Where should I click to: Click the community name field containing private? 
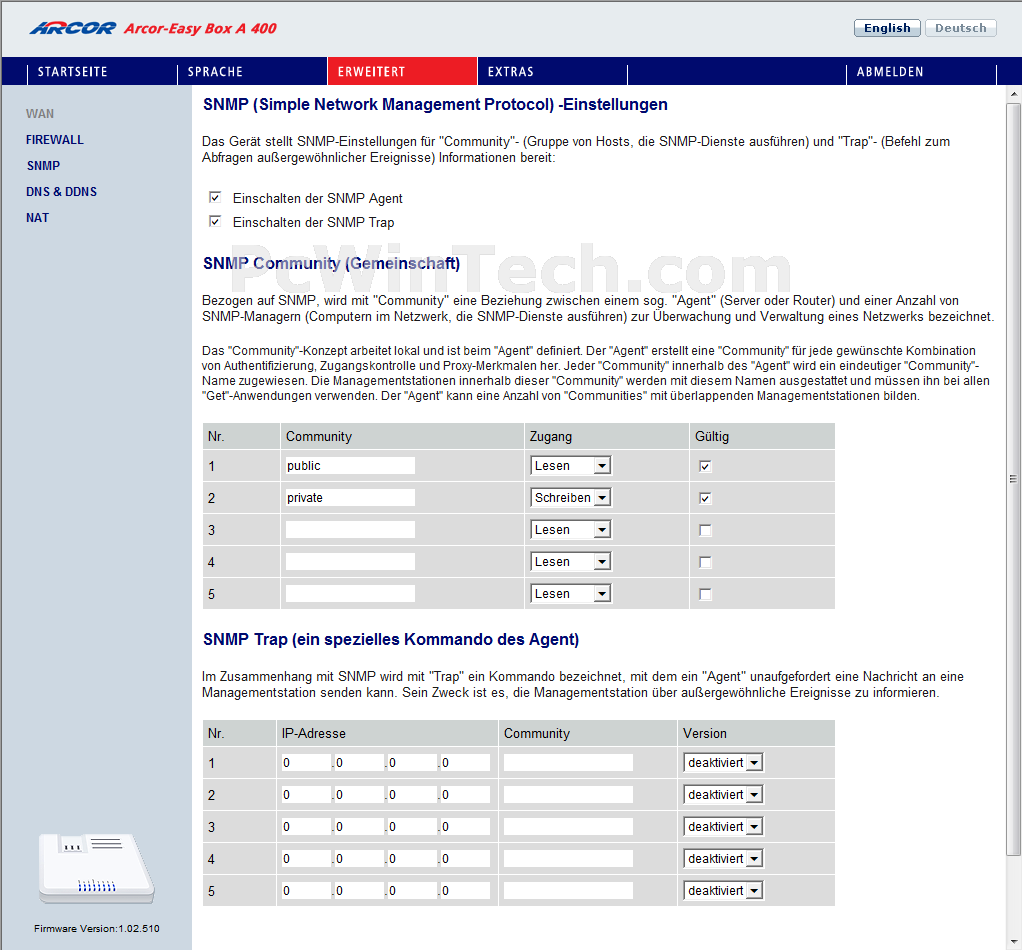(x=350, y=497)
